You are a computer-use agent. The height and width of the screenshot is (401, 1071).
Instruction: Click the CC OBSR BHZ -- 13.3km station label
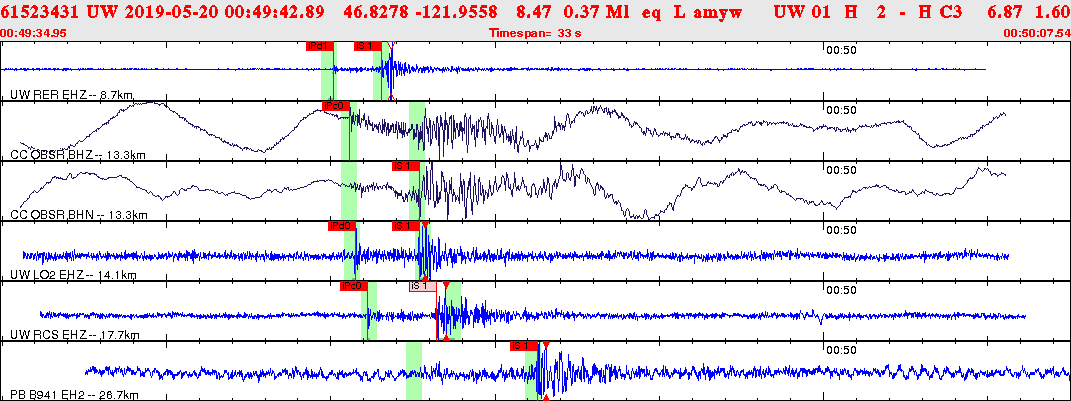click(78, 155)
